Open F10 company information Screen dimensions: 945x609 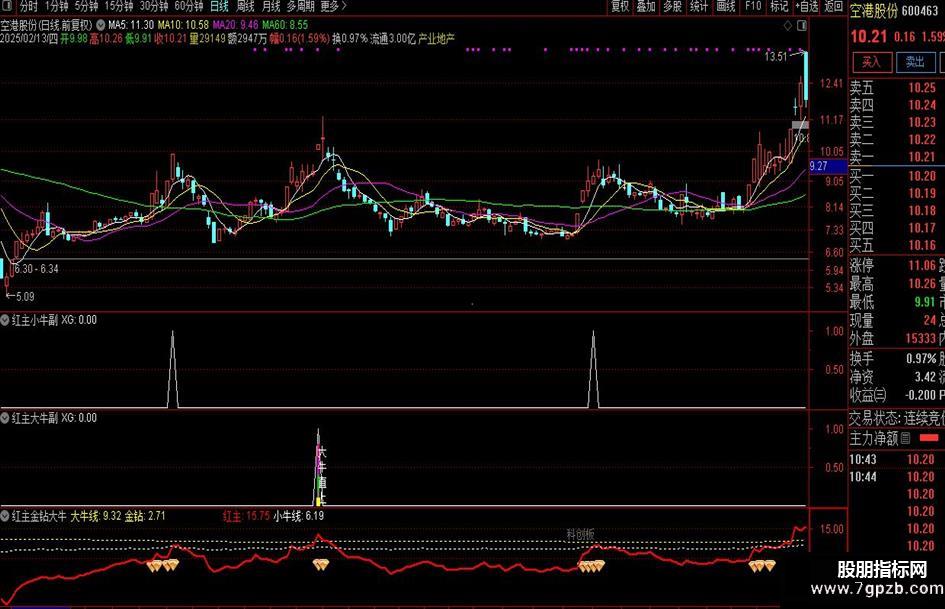tap(753, 6)
